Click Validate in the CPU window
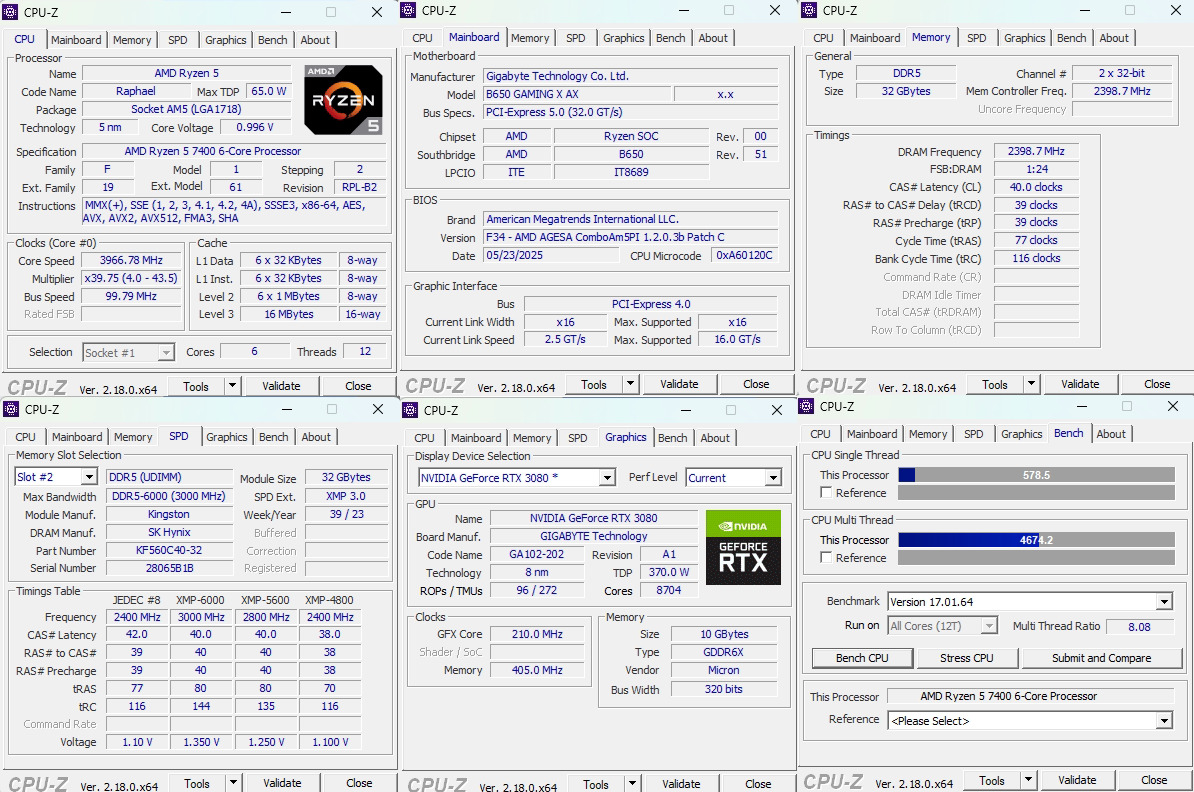Viewport: 1194px width, 792px height. click(x=281, y=386)
